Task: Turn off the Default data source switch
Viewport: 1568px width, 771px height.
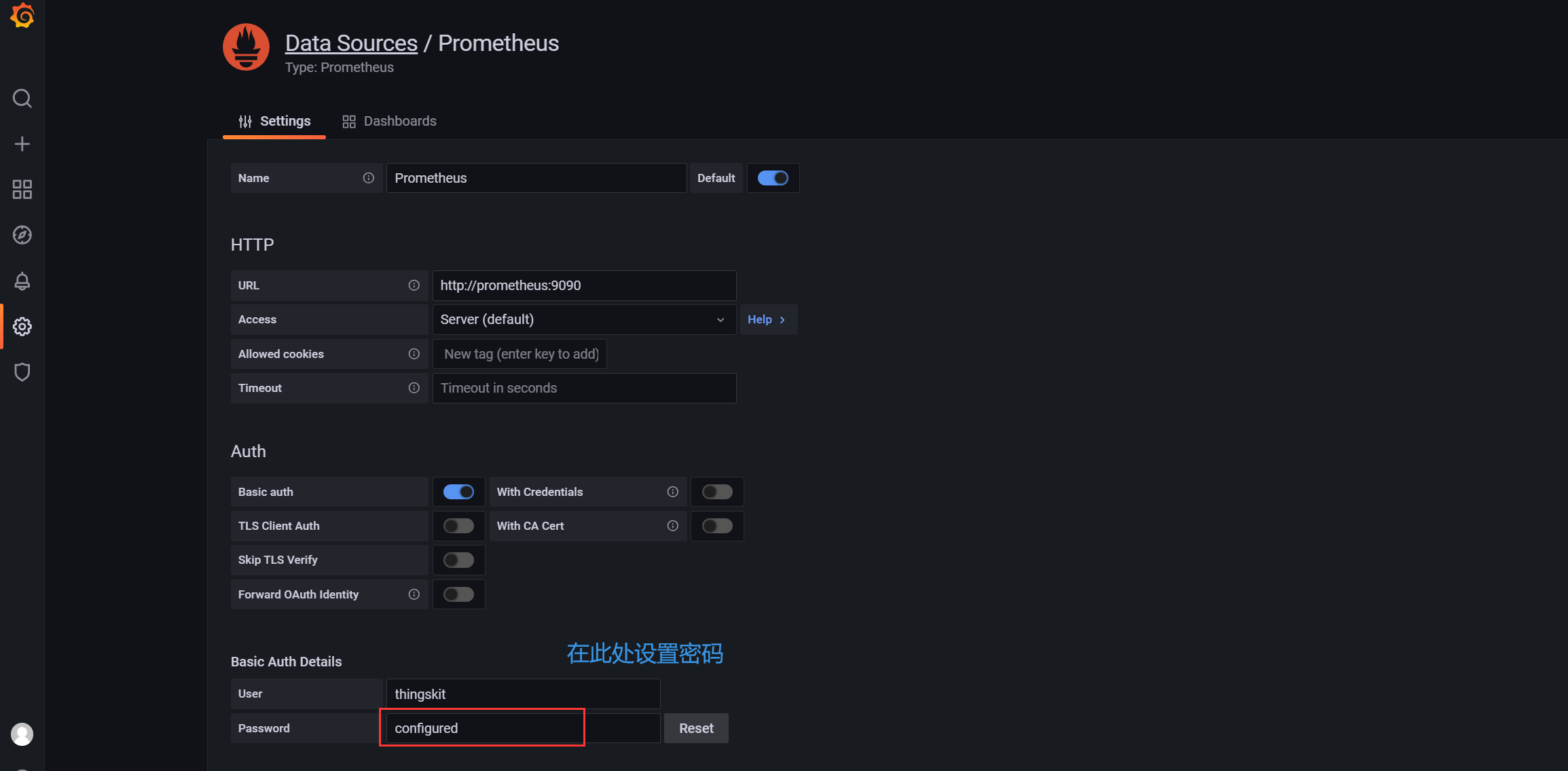Action: 773,178
